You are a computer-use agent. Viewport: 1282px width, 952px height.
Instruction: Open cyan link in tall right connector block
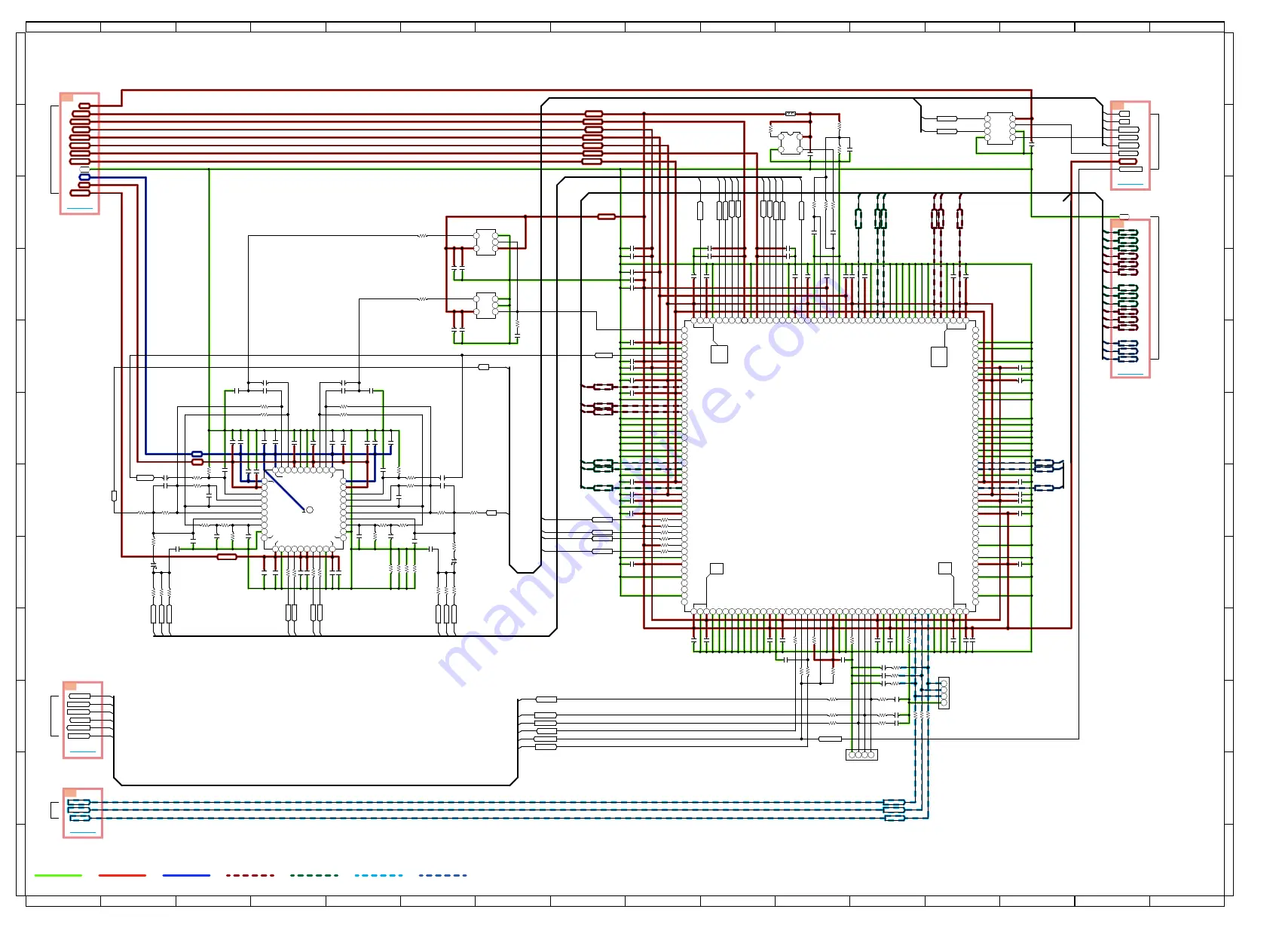click(1130, 372)
